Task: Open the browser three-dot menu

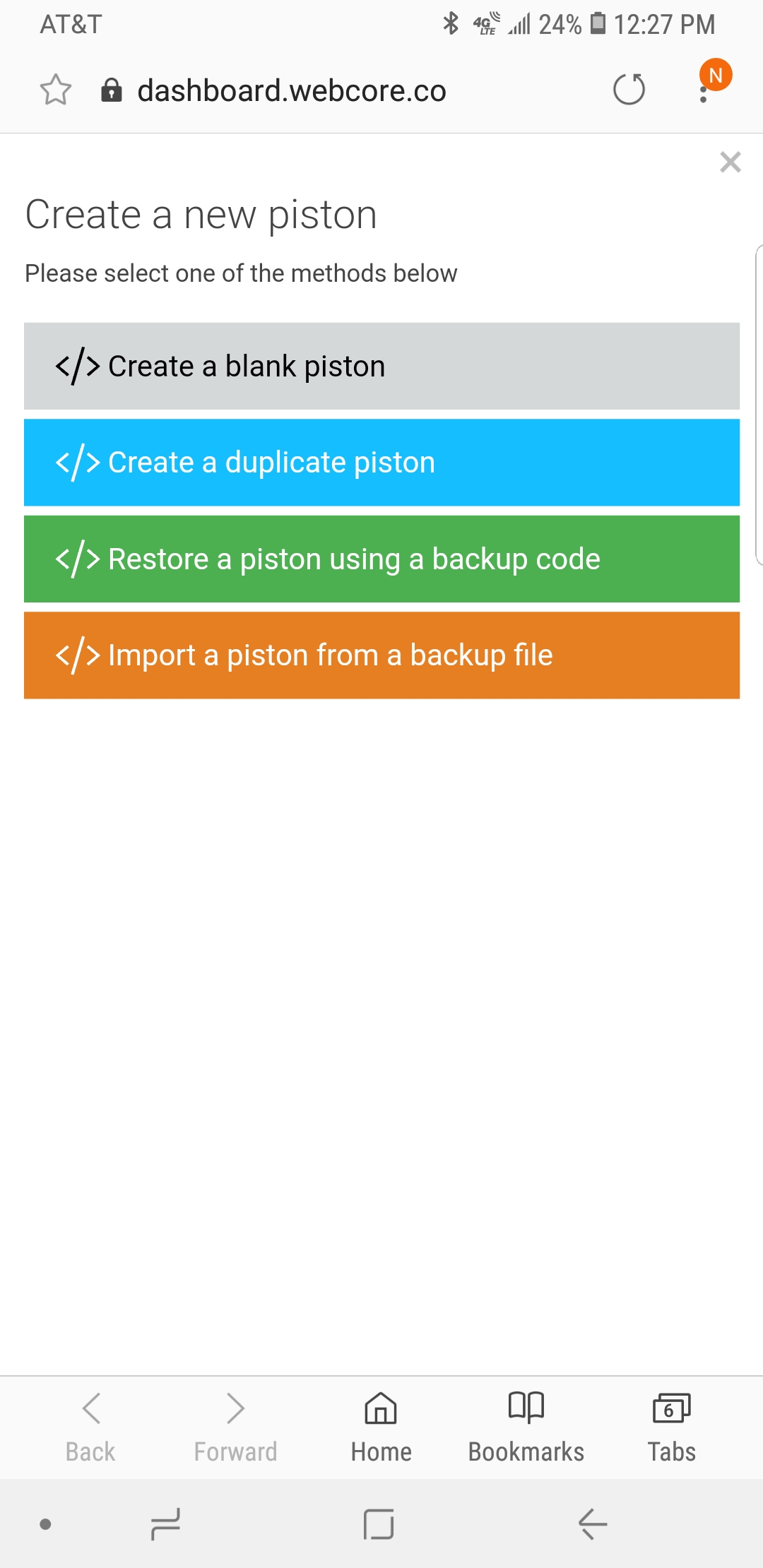Action: tap(704, 90)
